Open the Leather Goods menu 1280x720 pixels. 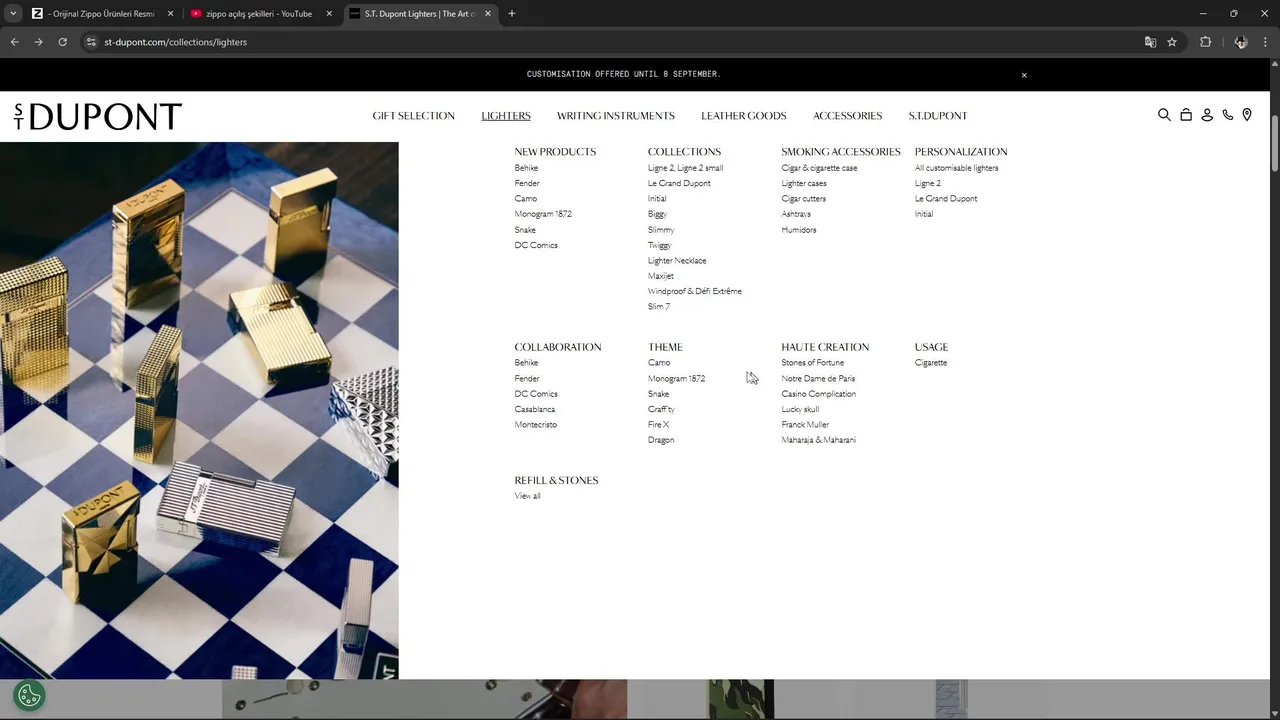(x=744, y=116)
